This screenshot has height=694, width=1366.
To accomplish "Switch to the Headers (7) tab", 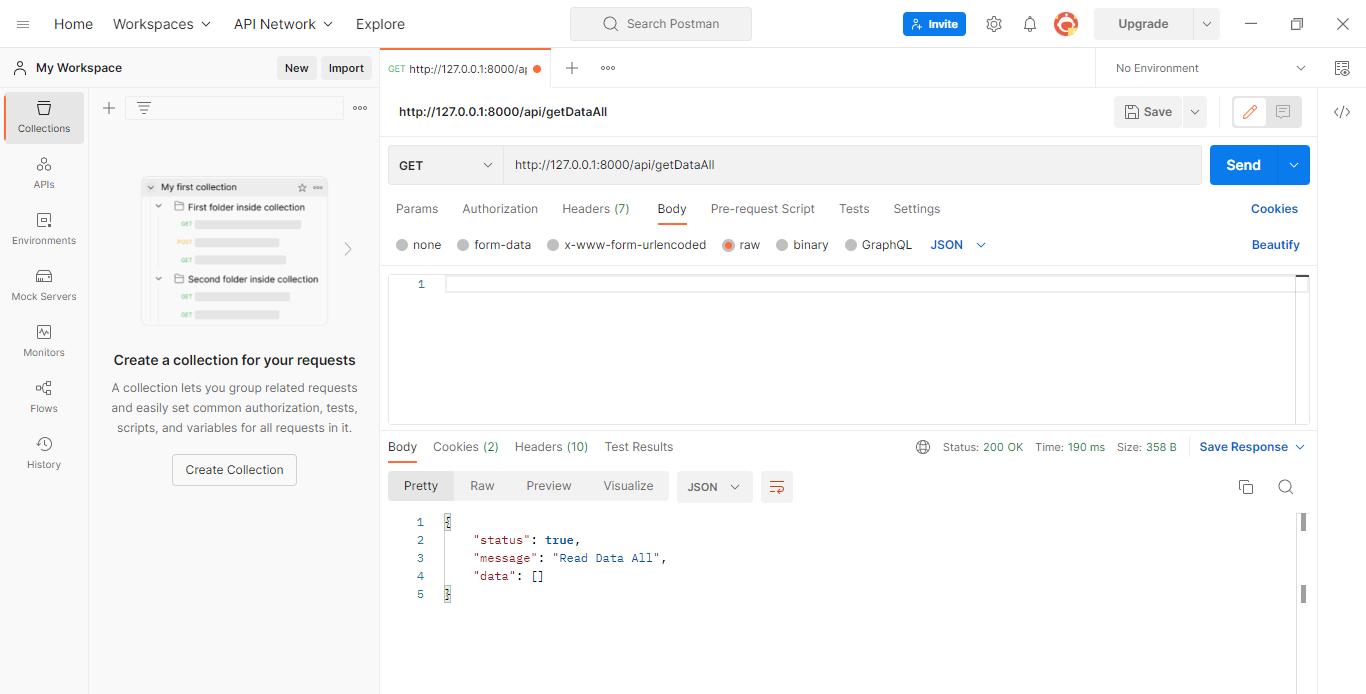I will [596, 209].
